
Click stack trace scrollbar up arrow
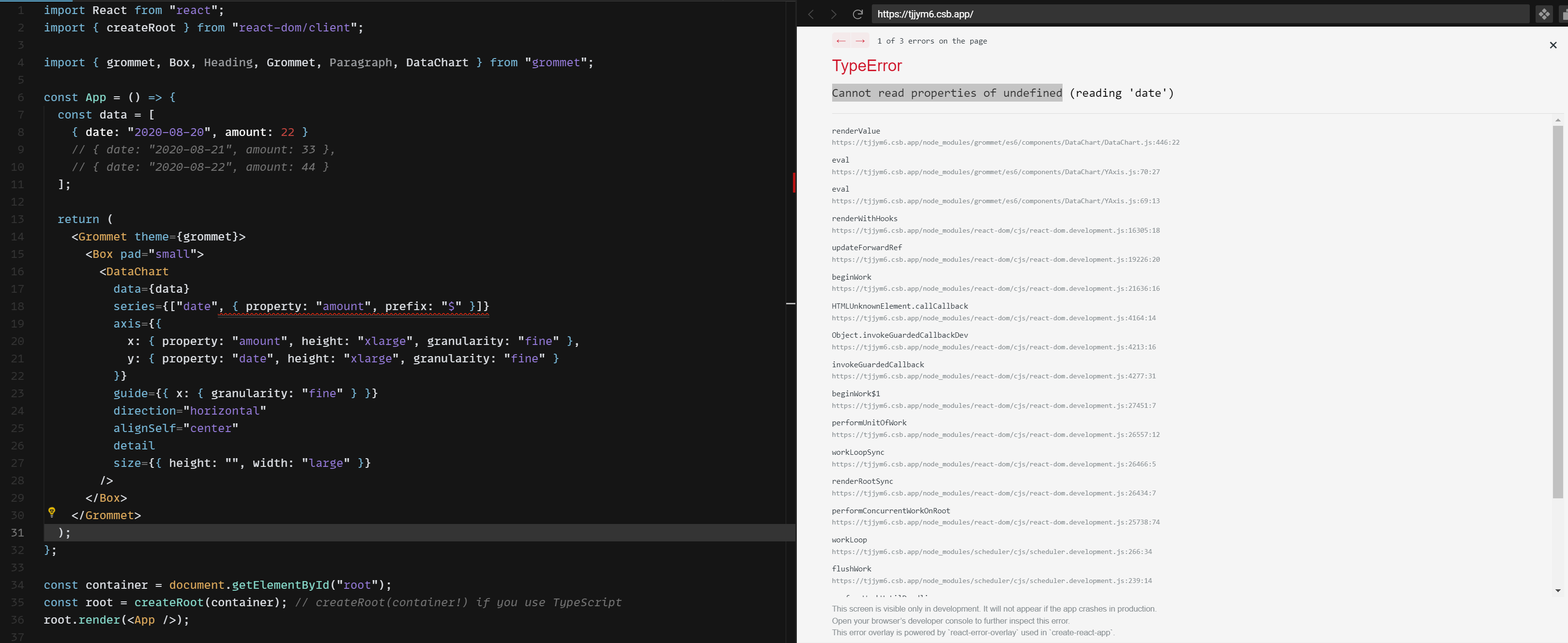pyautogui.click(x=1558, y=120)
